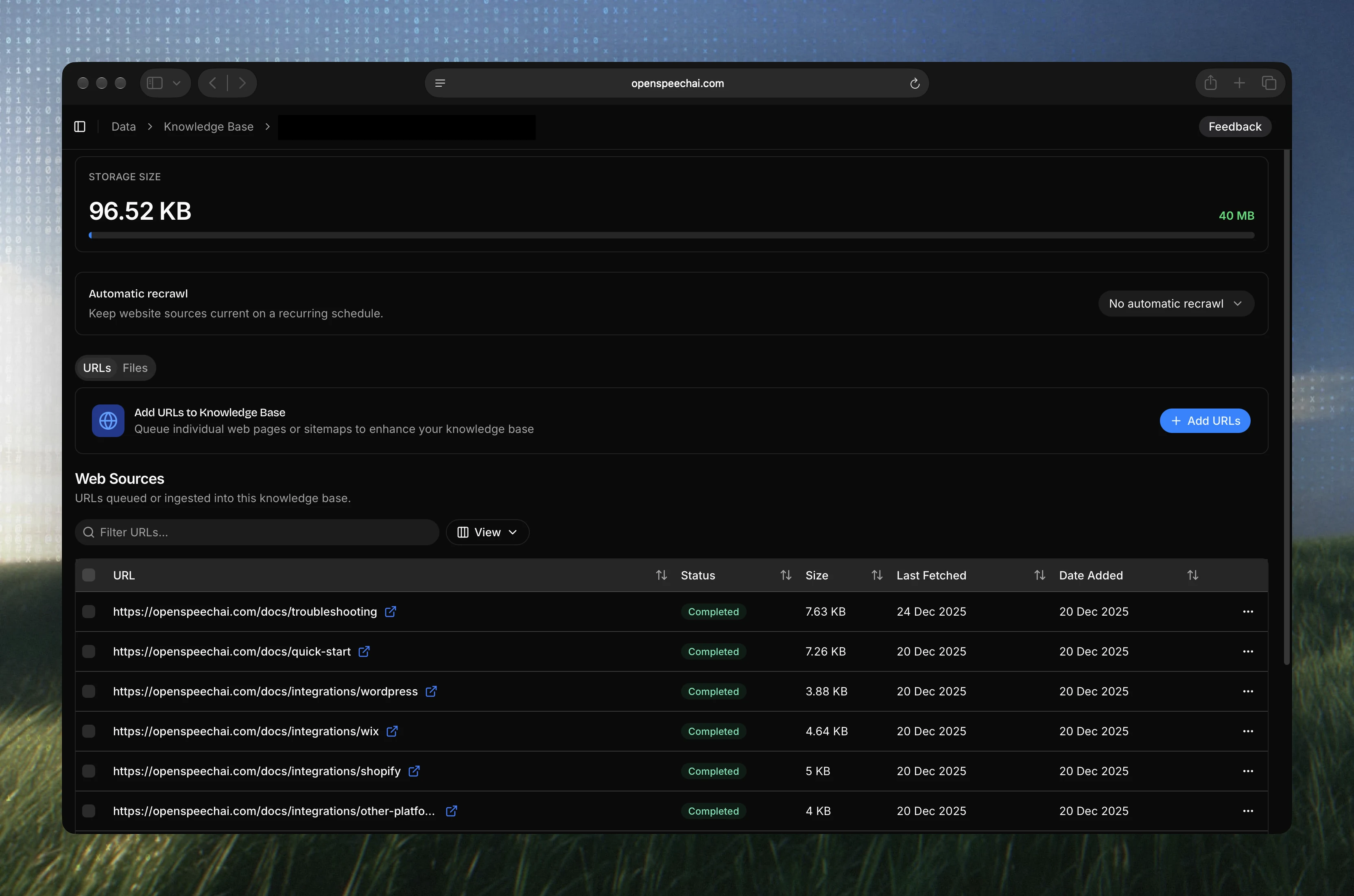Viewport: 1354px width, 896px height.
Task: Open wix URL external link icon
Action: (392, 732)
